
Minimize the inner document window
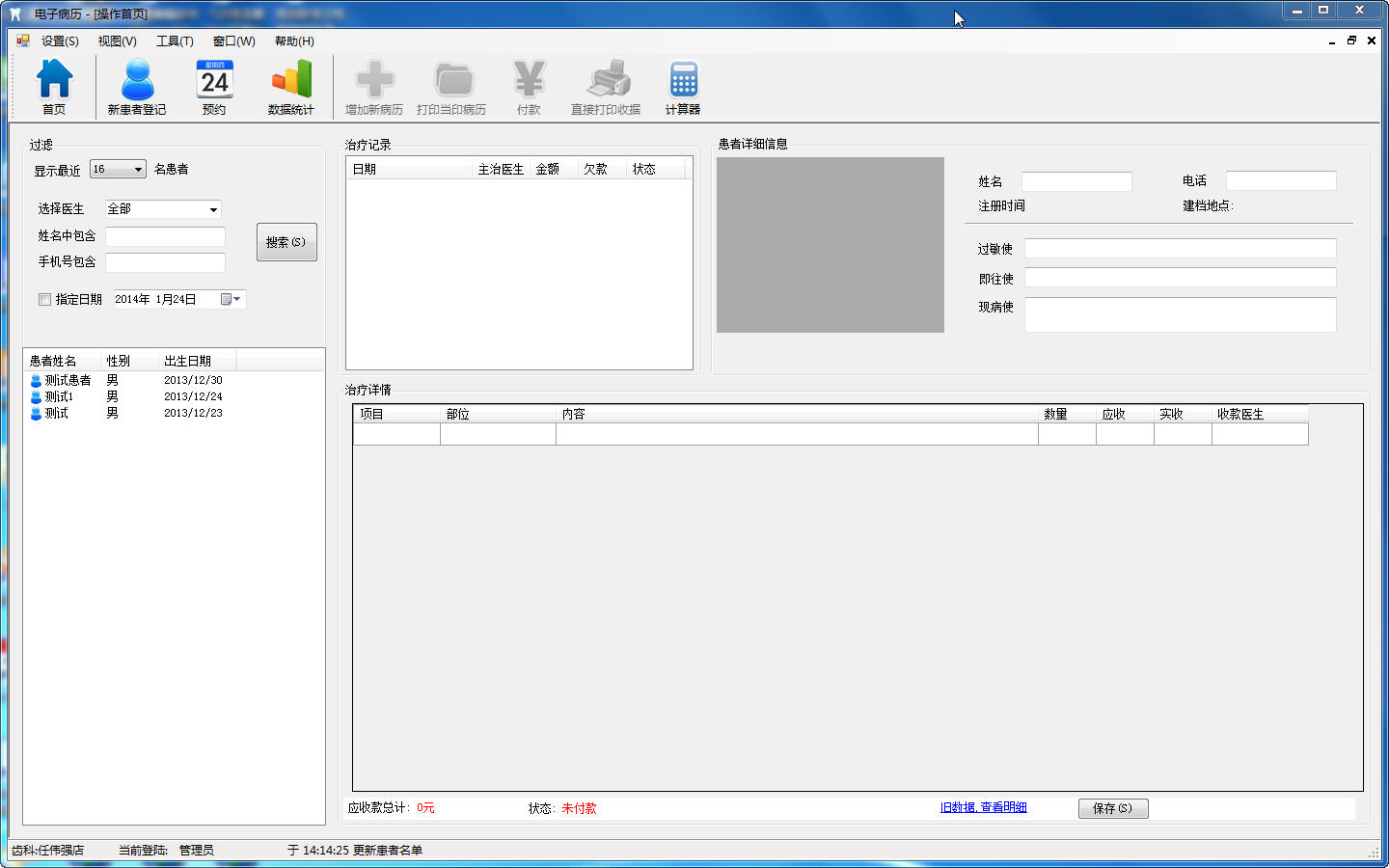click(1333, 41)
